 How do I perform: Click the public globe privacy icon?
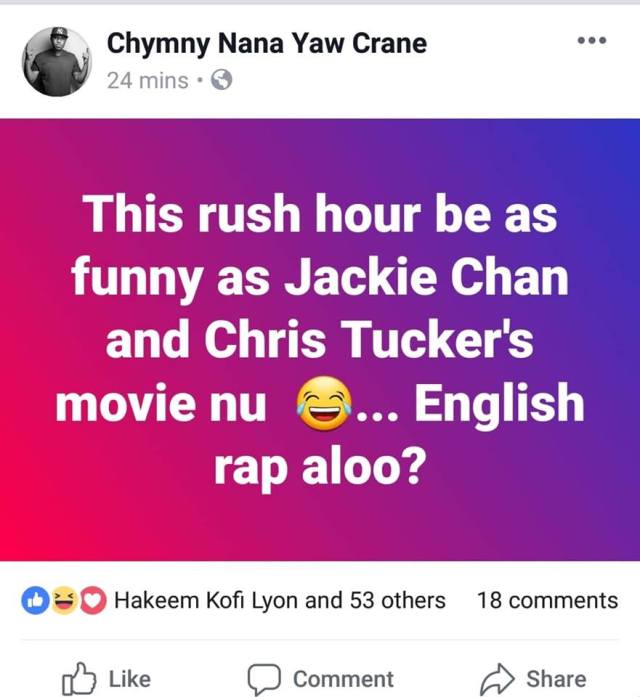click(x=221, y=80)
